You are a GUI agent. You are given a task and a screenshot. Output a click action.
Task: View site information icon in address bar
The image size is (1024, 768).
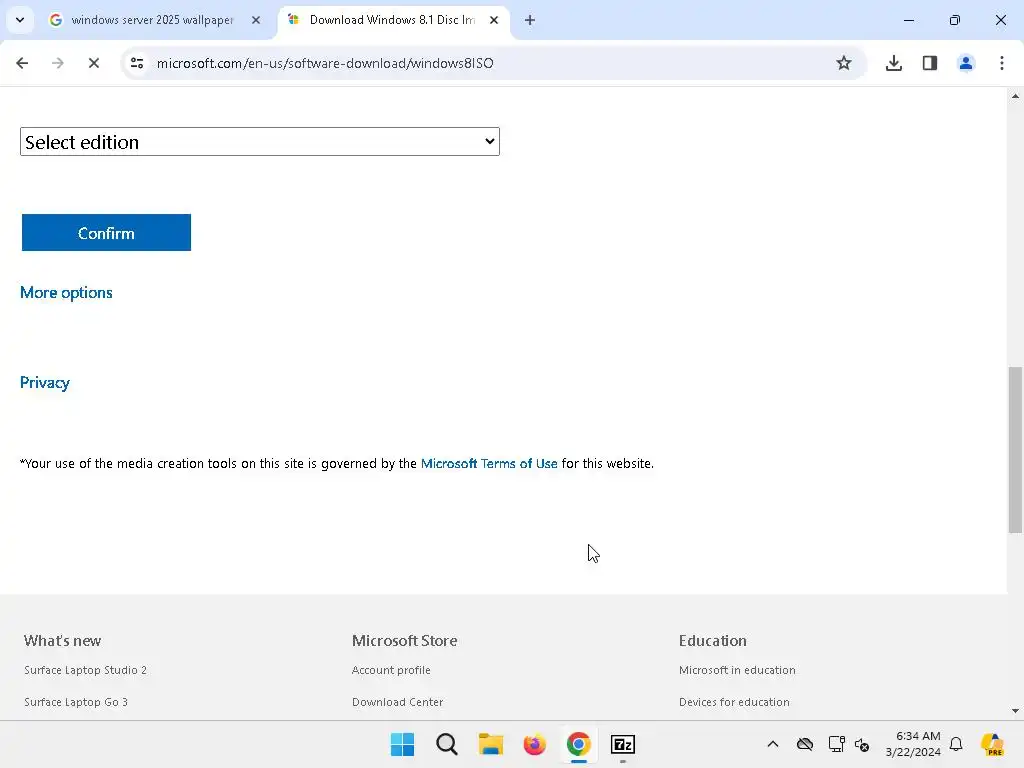[x=137, y=63]
